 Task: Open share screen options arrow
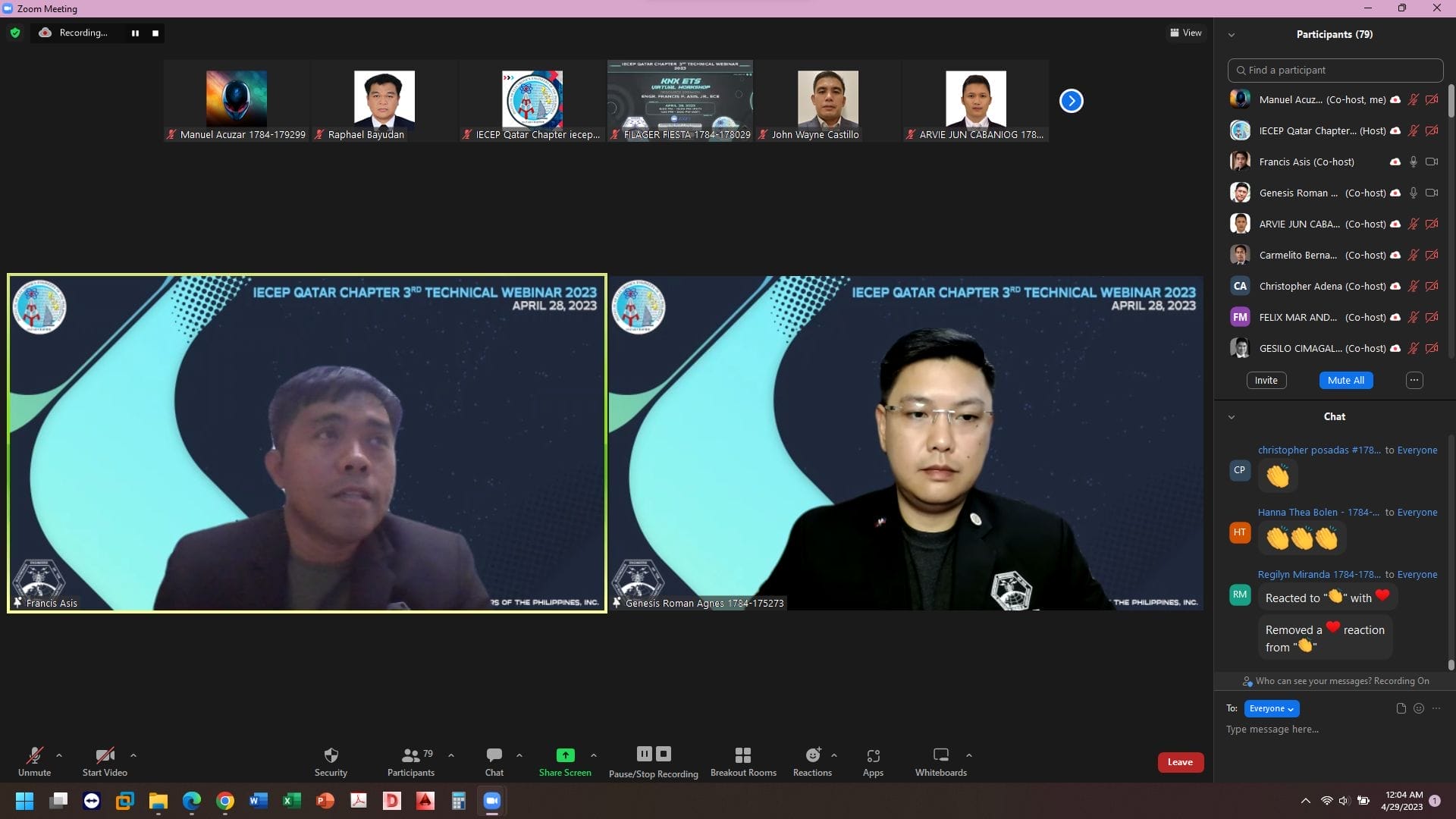594,755
